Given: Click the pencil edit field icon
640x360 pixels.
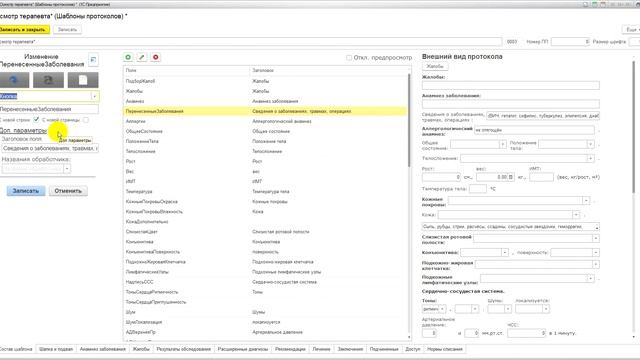Looking at the screenshot, I should tap(142, 58).
